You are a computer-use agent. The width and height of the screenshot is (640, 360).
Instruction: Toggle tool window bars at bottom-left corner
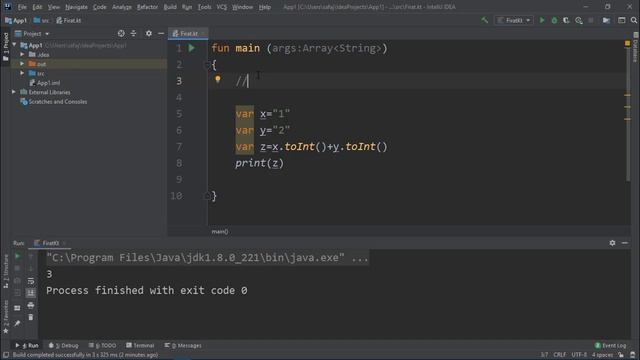6,355
